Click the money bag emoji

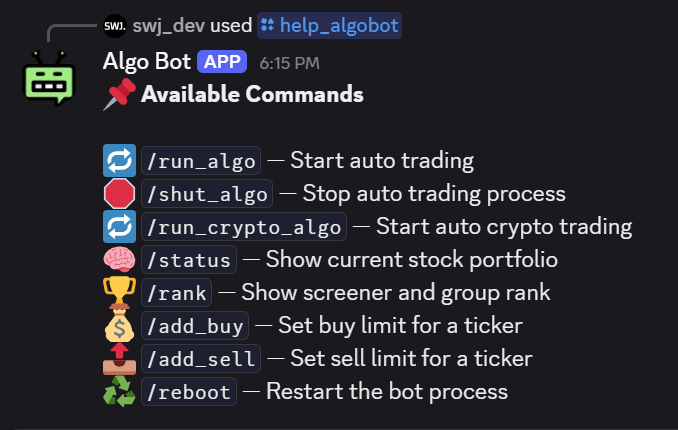[x=119, y=325]
